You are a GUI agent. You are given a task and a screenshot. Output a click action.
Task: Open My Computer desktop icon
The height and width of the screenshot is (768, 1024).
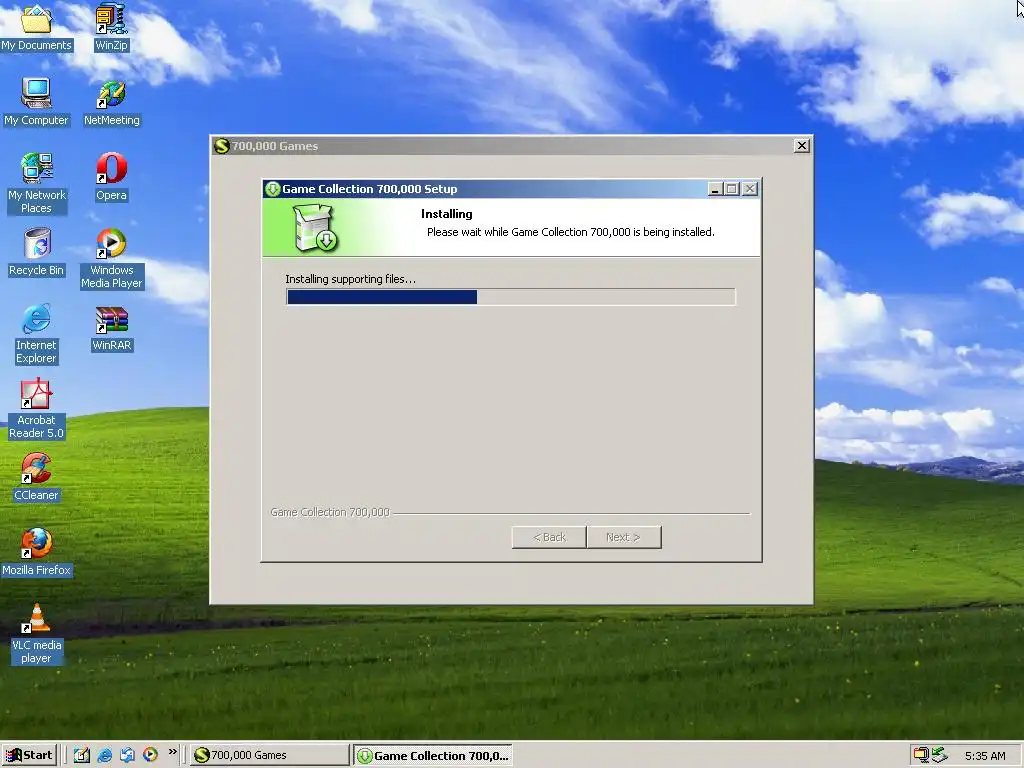[37, 101]
